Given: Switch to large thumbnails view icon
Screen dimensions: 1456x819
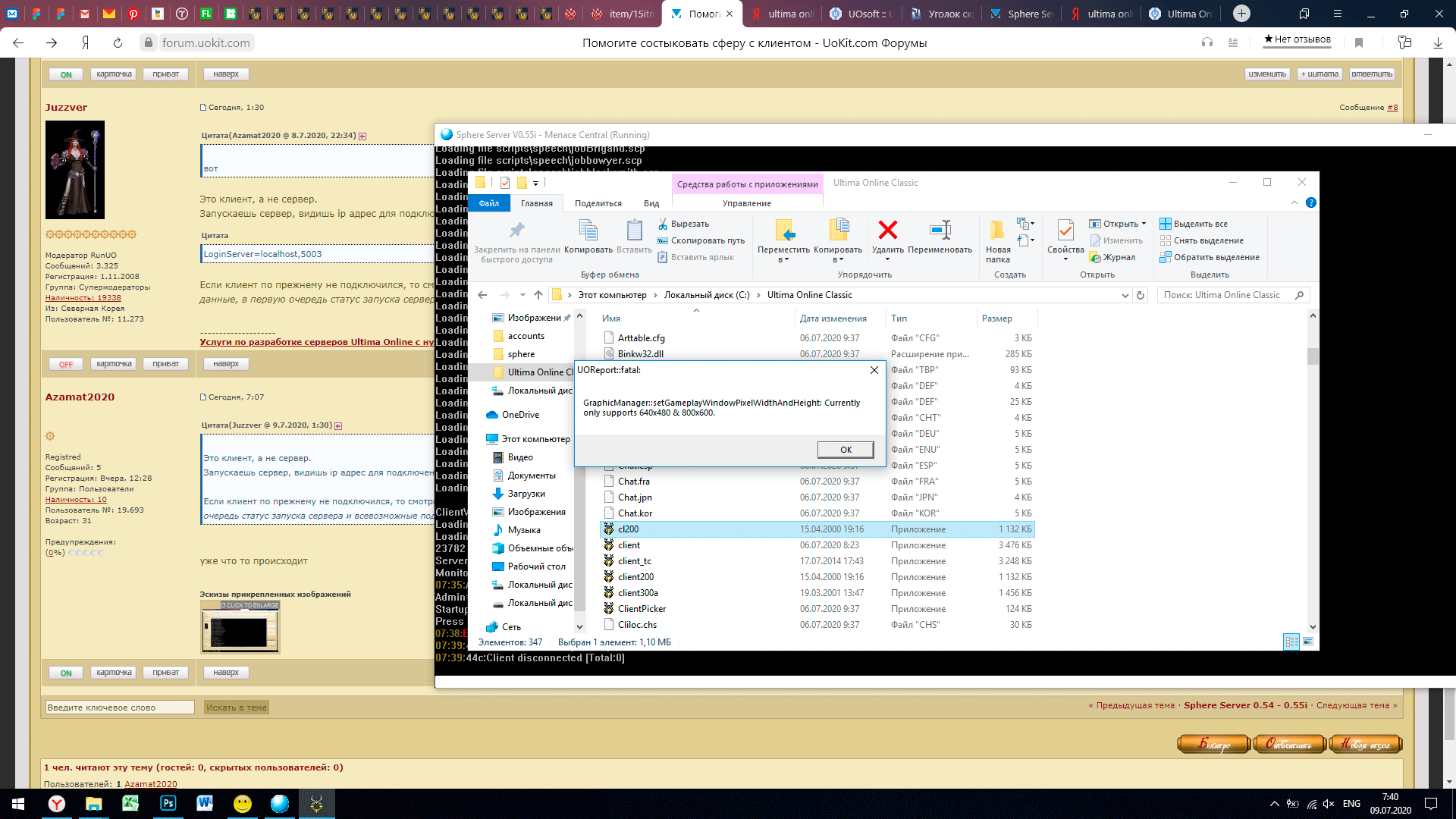Looking at the screenshot, I should tap(1308, 642).
